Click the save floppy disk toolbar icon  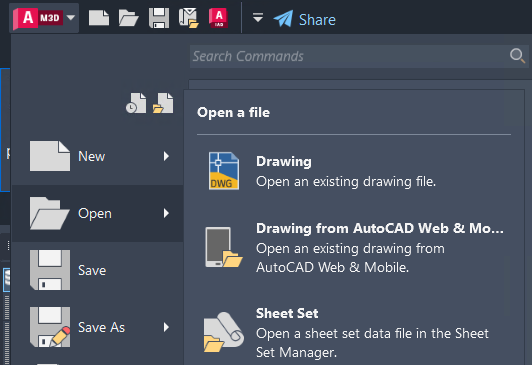(x=159, y=18)
